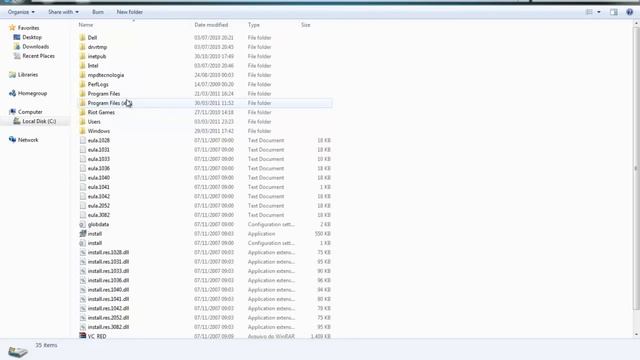640x360 pixels.
Task: Open the Share with dropdown
Action: [63, 12]
